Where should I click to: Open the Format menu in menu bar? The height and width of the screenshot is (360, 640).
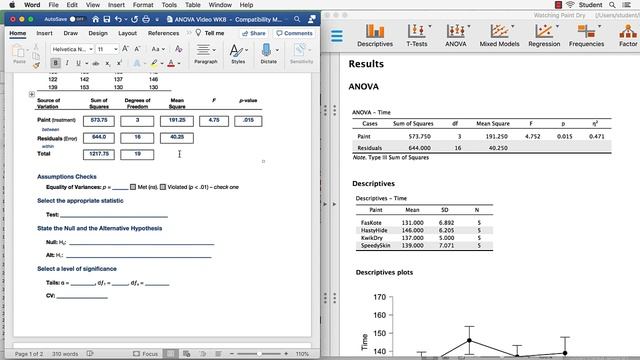pos(143,5)
